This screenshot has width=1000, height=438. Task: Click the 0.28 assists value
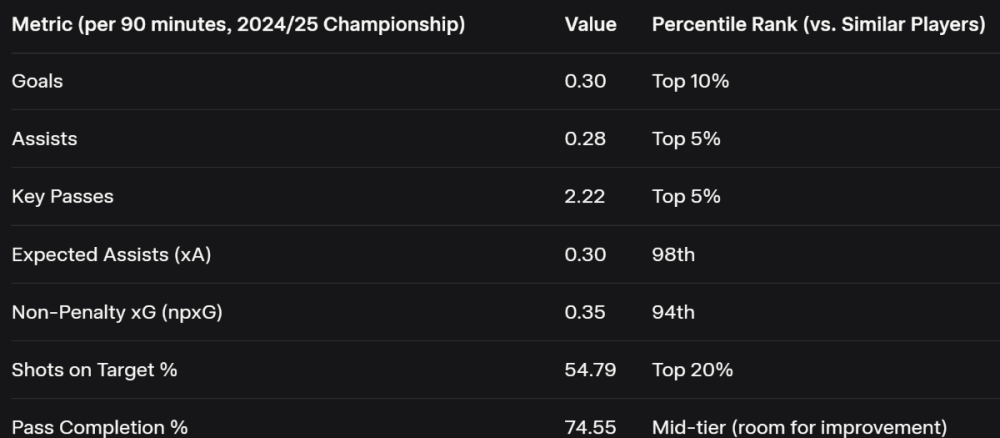tap(585, 139)
